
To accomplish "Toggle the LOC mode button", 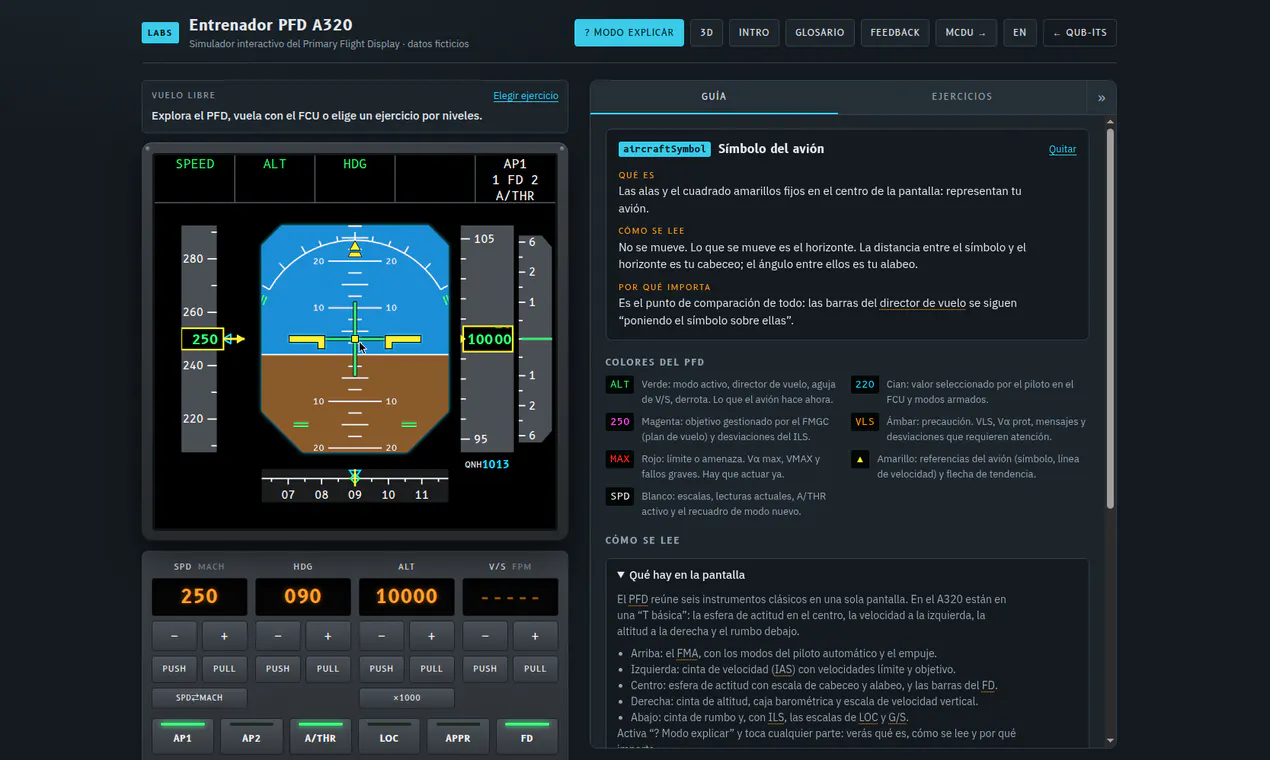I will point(389,736).
